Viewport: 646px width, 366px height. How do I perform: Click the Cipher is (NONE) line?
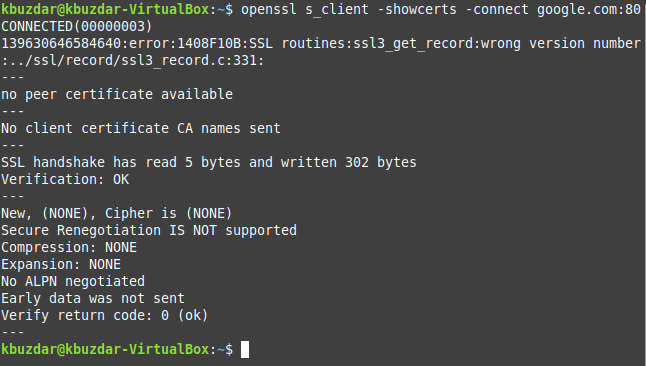[117, 214]
